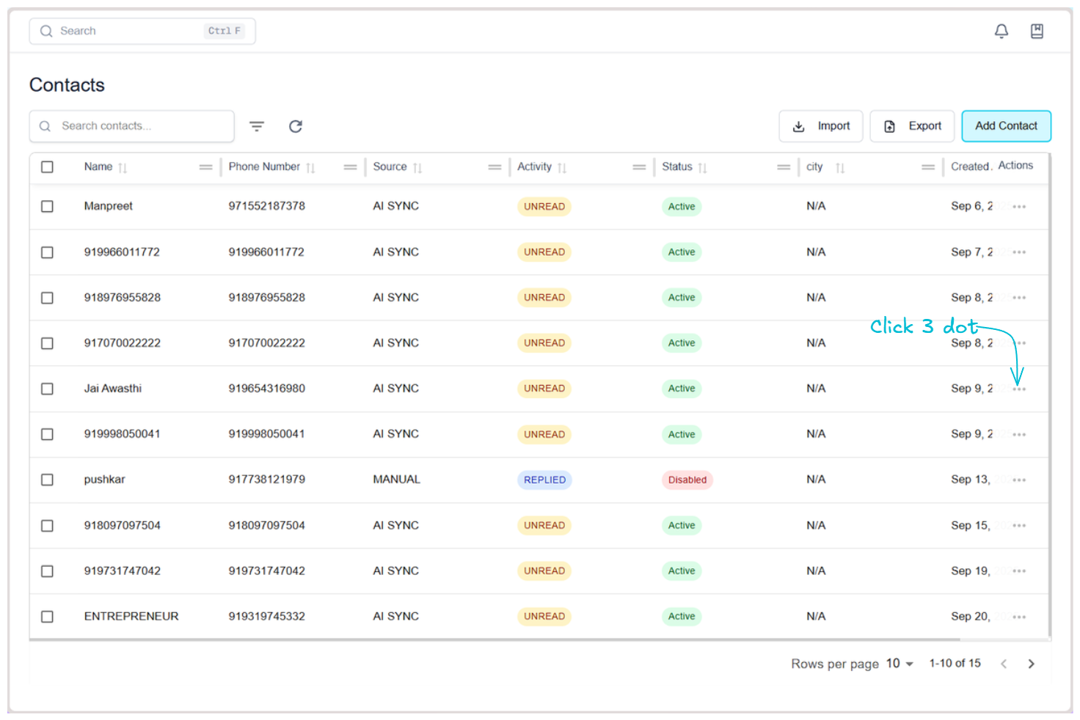Refresh the contacts list
The image size is (1080, 720).
coord(295,126)
